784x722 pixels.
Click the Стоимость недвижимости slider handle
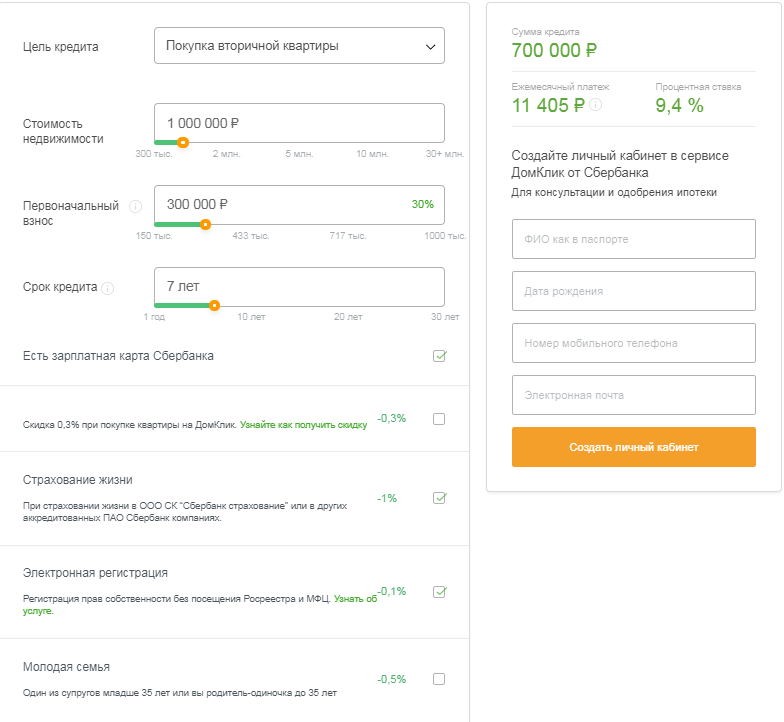click(x=183, y=143)
